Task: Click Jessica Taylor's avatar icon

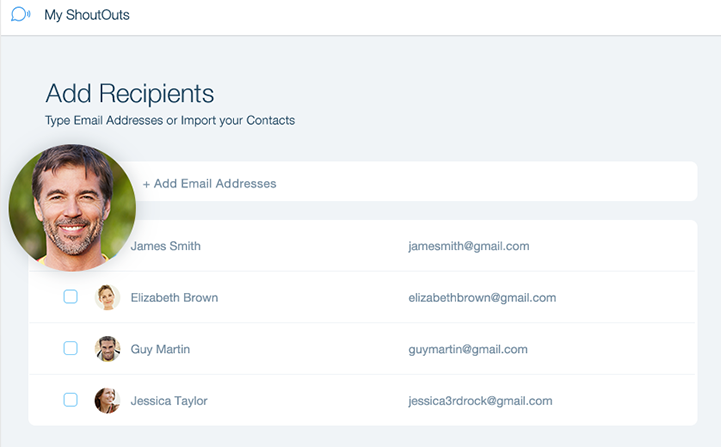Action: pos(107,401)
